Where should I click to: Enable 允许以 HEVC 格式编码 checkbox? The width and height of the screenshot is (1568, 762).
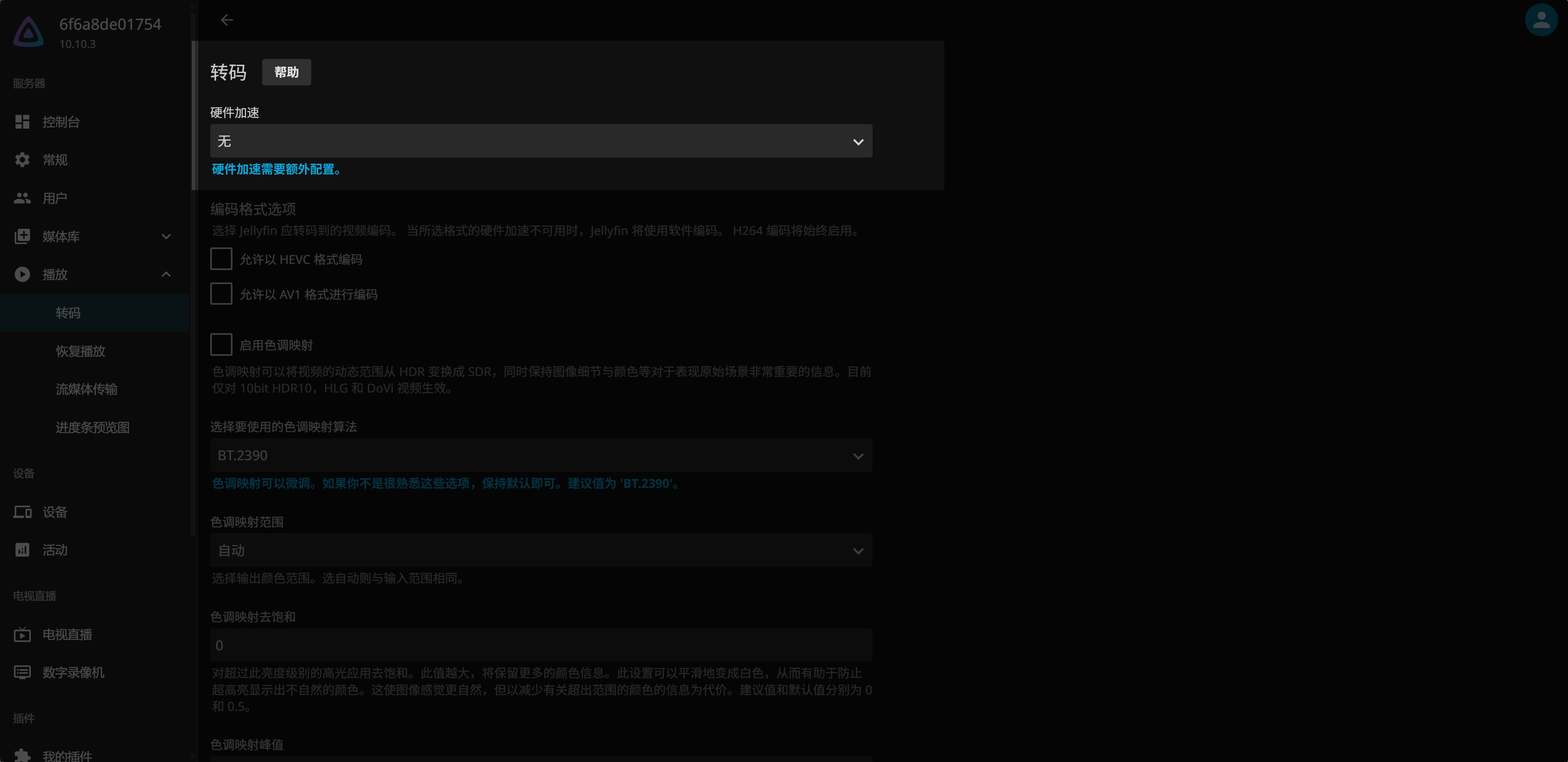[221, 259]
